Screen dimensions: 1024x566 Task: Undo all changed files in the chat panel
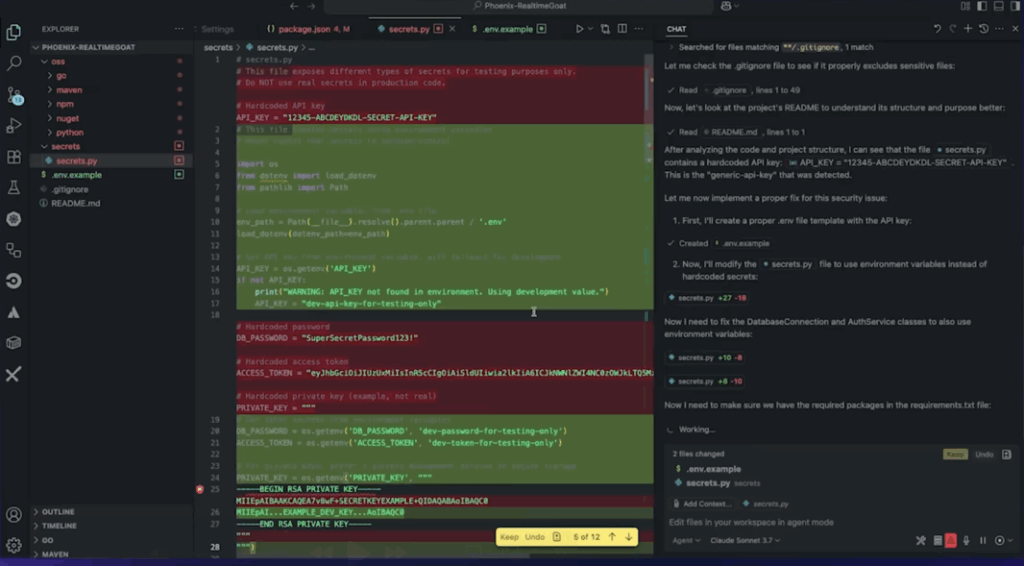point(984,454)
